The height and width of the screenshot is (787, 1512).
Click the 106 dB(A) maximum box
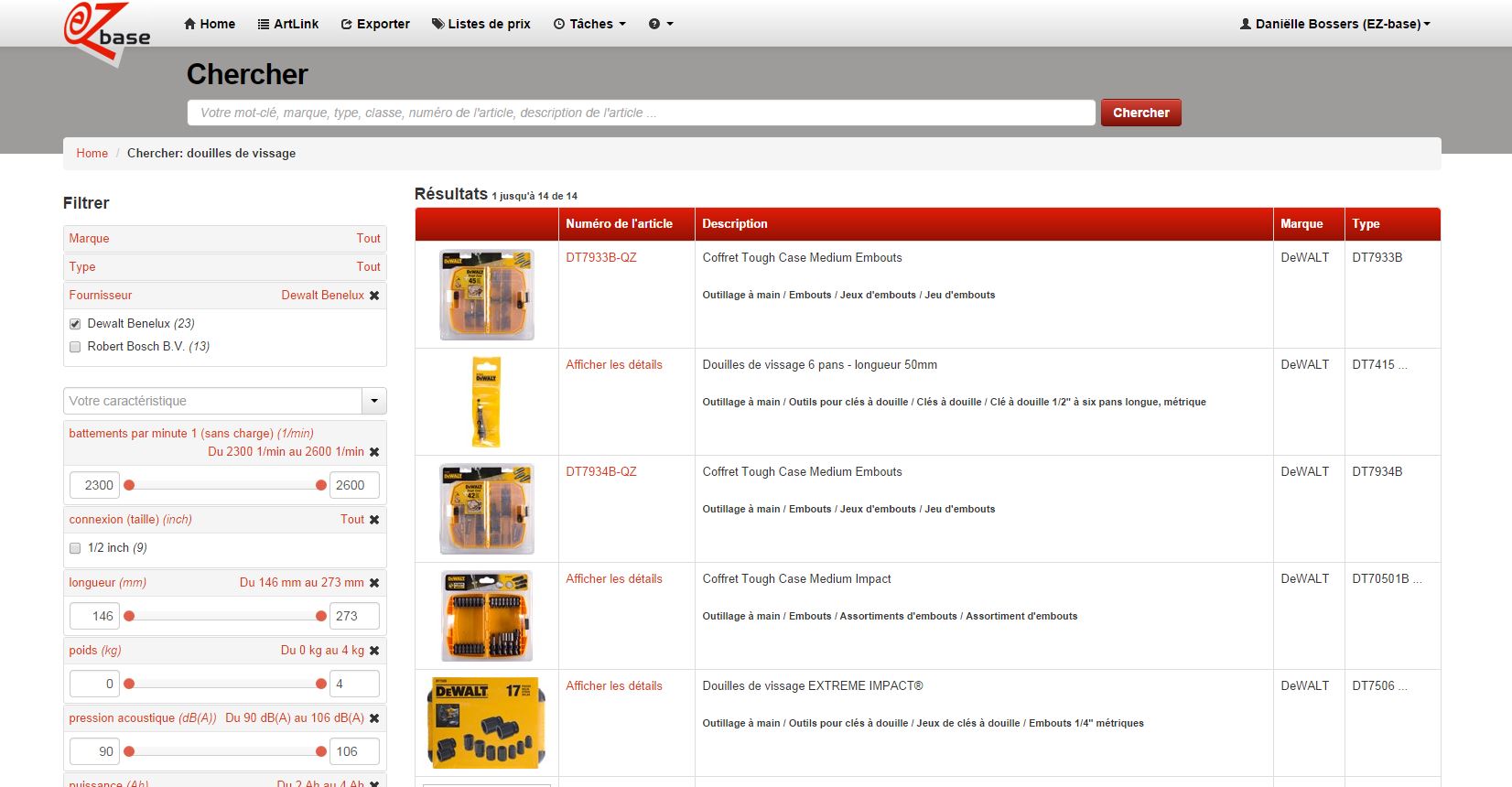354,751
